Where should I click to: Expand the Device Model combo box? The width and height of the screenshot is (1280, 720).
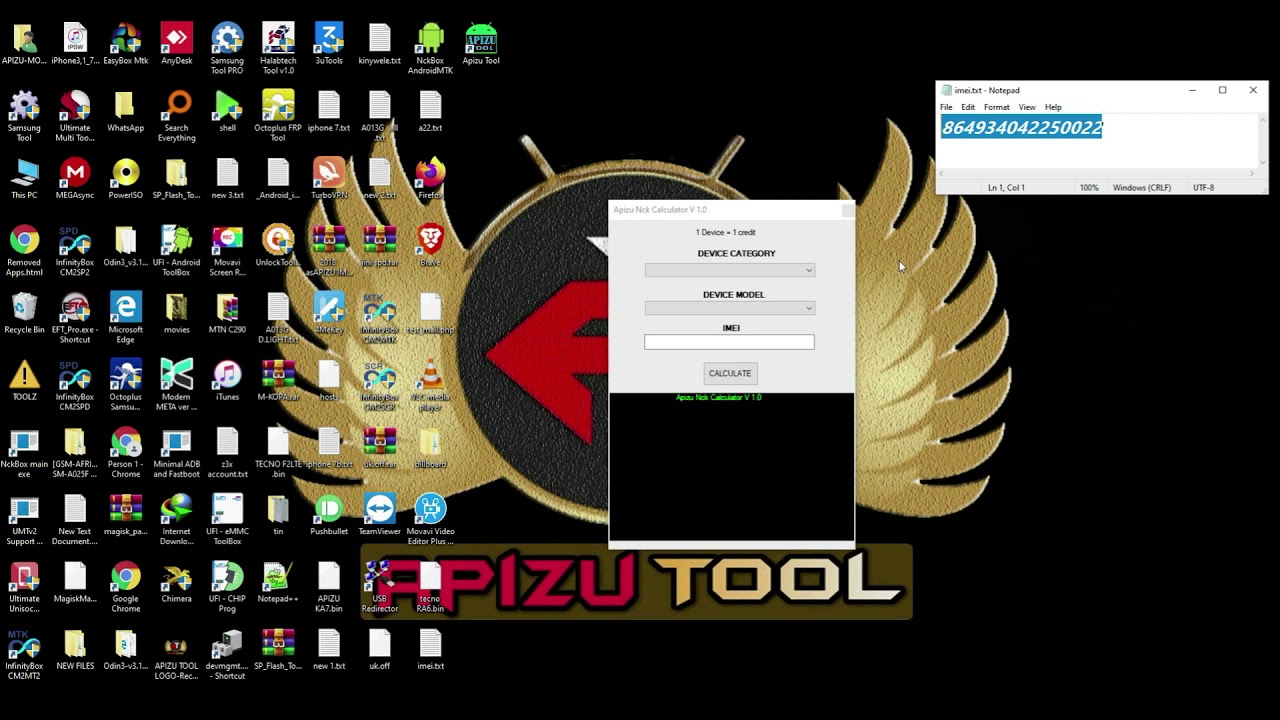pos(729,308)
